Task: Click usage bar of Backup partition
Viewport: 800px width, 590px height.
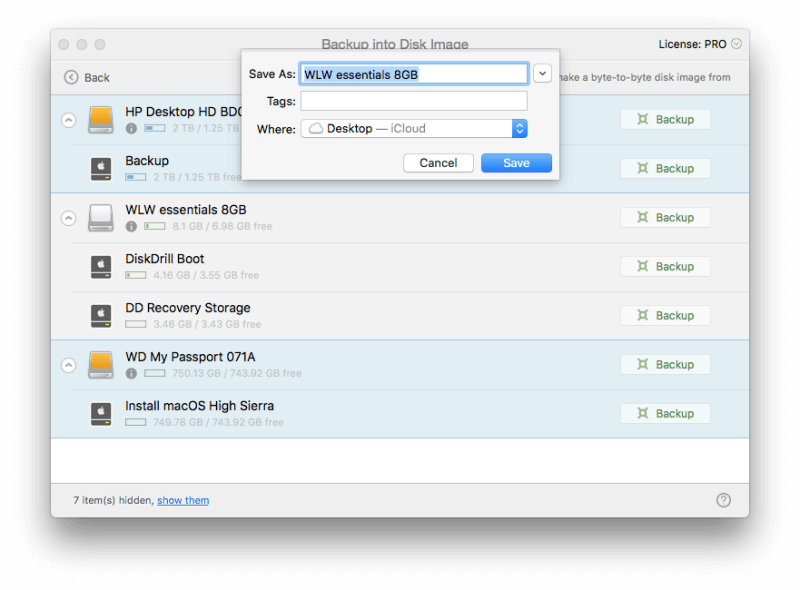Action: (x=136, y=177)
